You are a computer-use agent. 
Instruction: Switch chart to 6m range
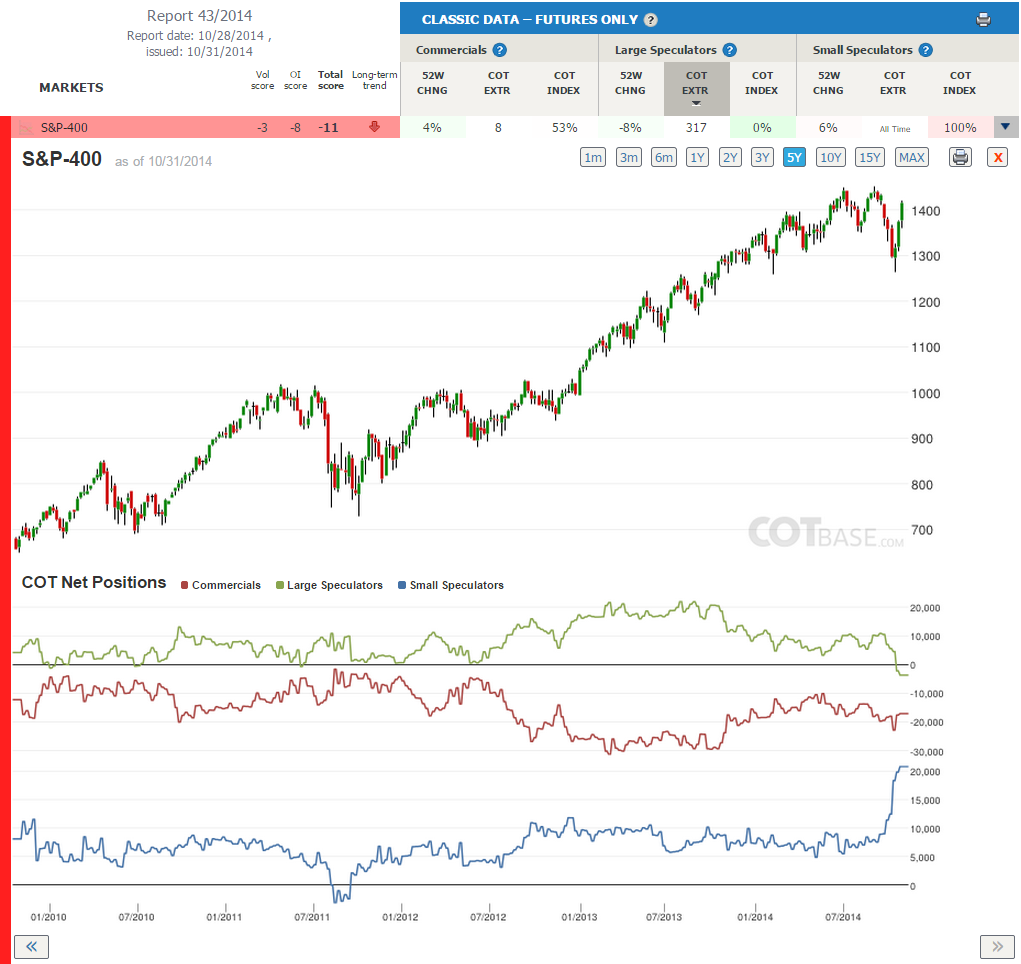point(664,158)
